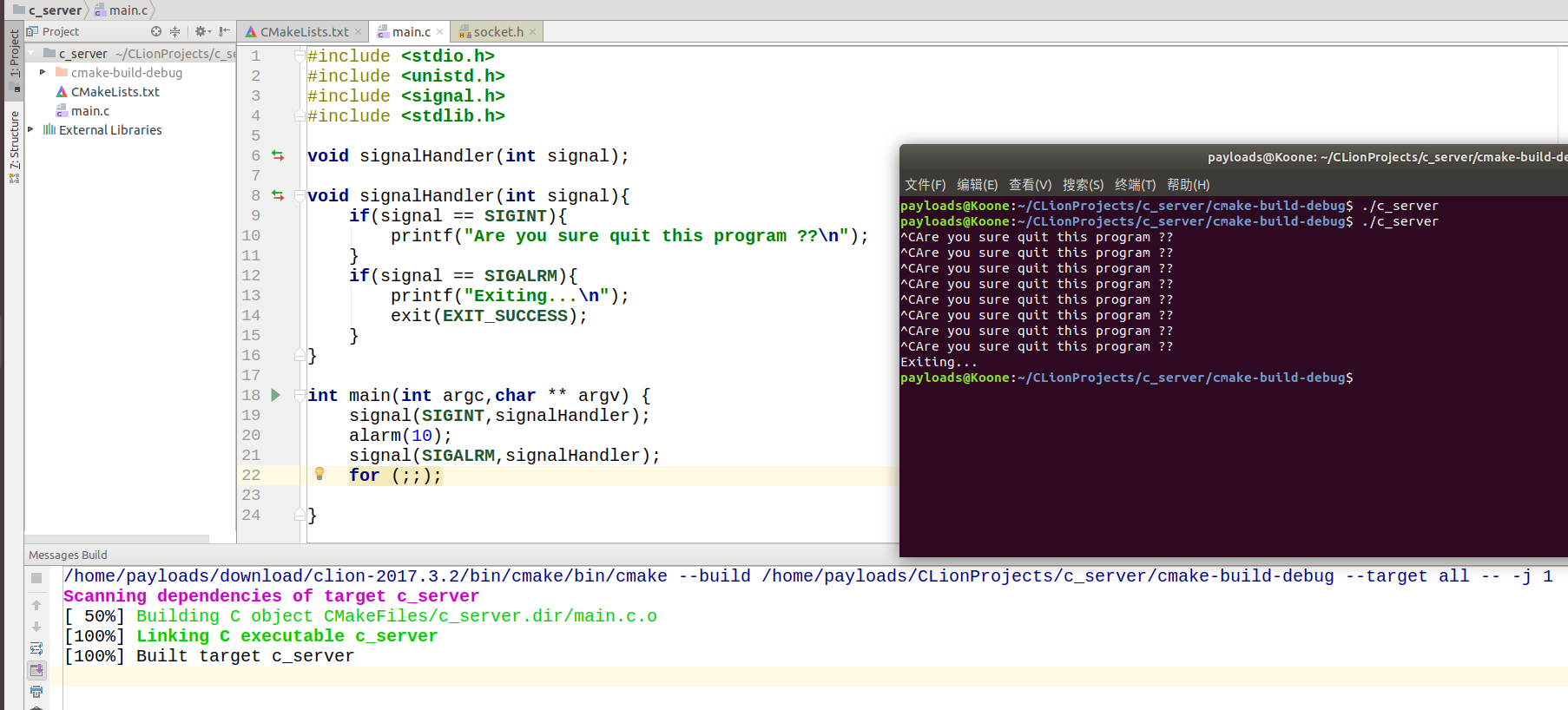
Task: Click the last terminal prompt line
Action: [1127, 378]
